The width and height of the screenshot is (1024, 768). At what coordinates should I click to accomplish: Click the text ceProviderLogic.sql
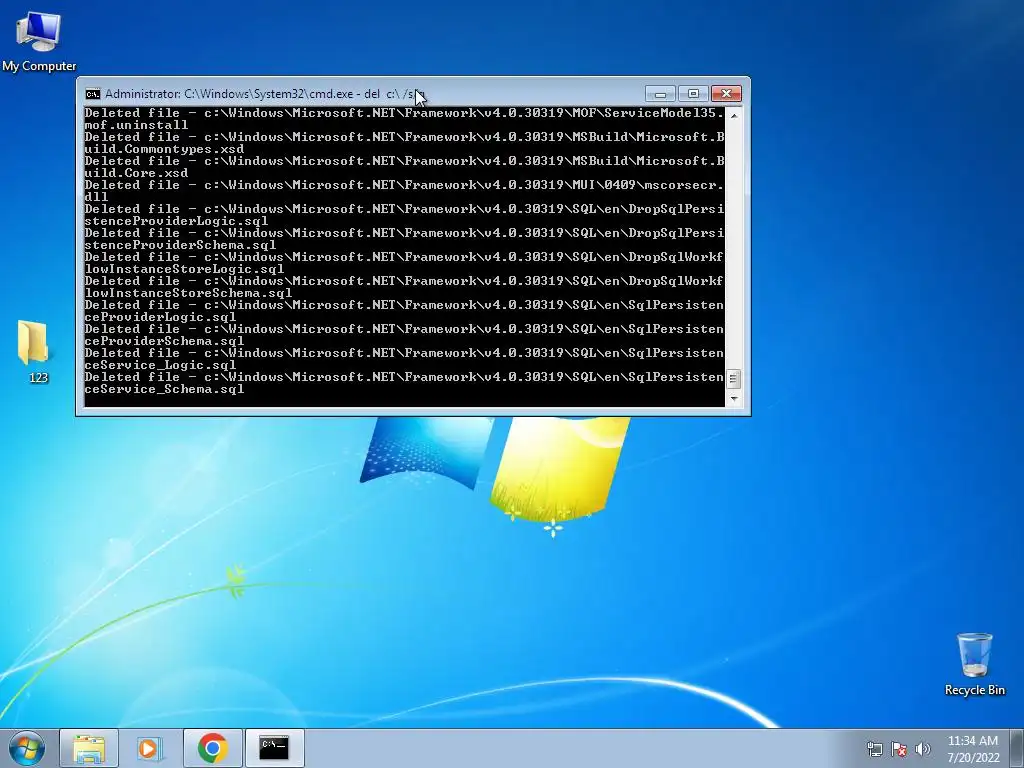pos(160,317)
